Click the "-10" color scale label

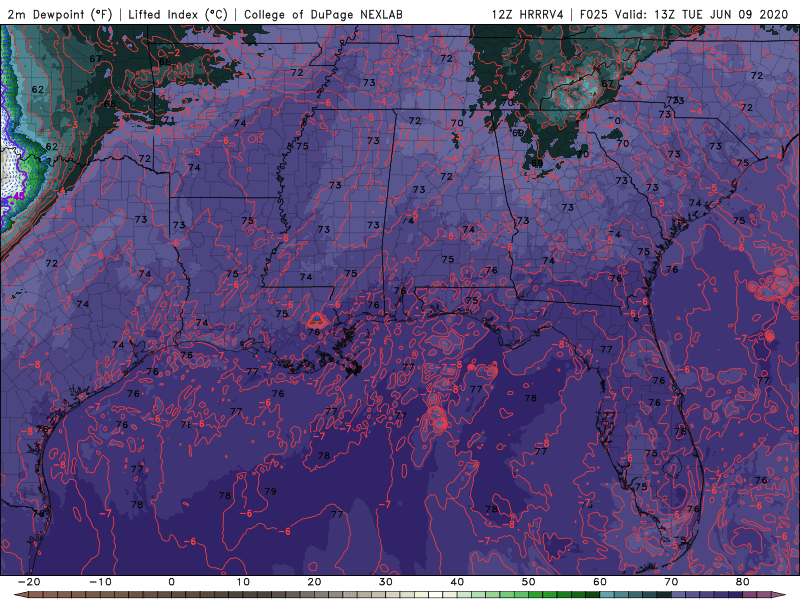tap(100, 582)
